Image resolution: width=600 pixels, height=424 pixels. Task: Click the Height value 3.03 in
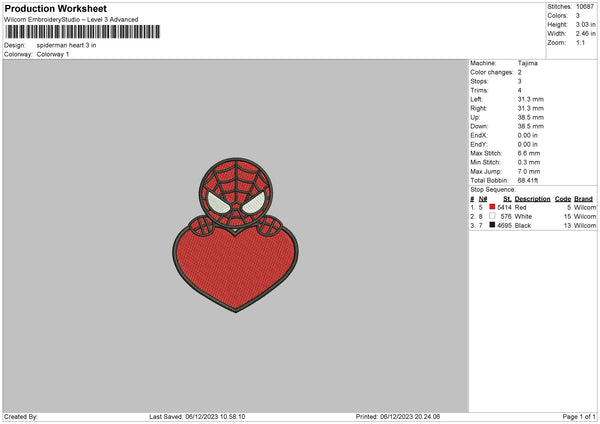click(x=585, y=24)
